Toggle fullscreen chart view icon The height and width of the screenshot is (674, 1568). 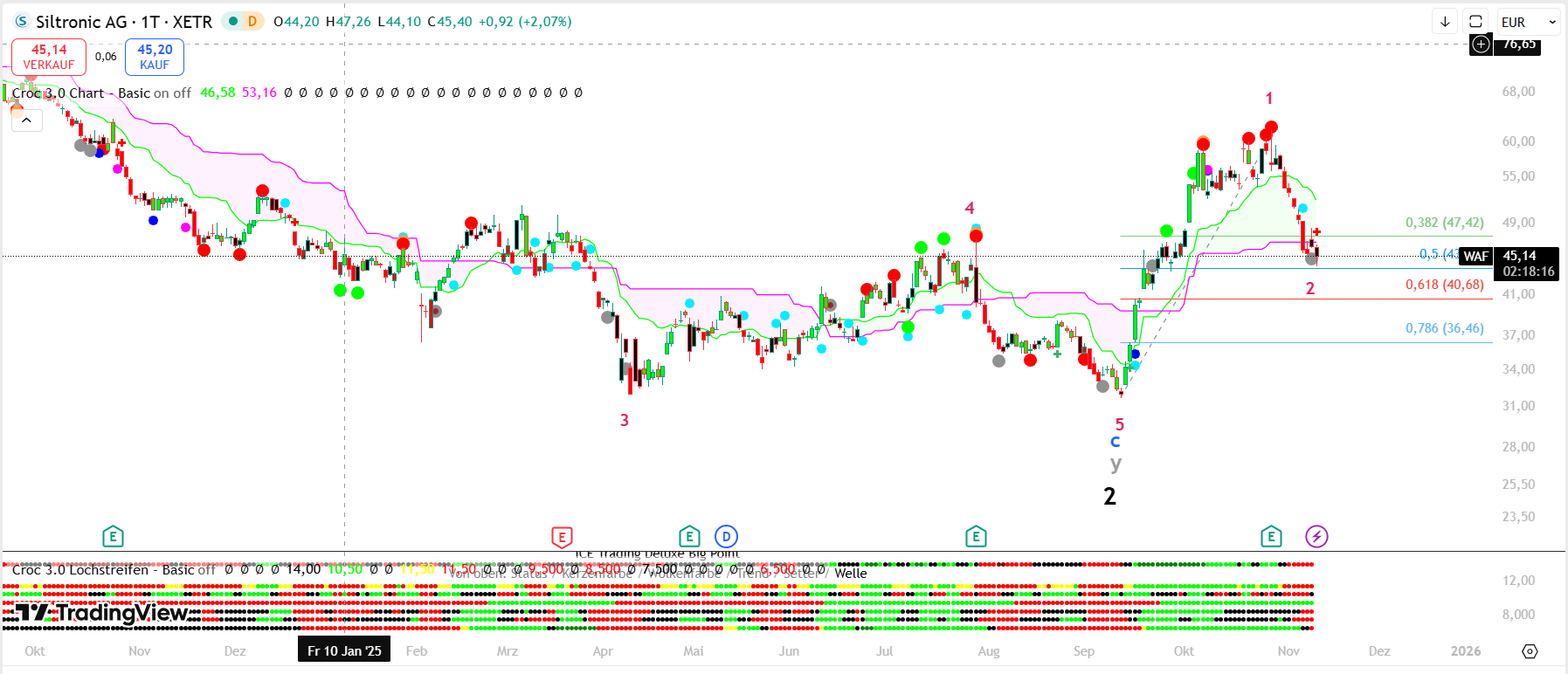1475,22
